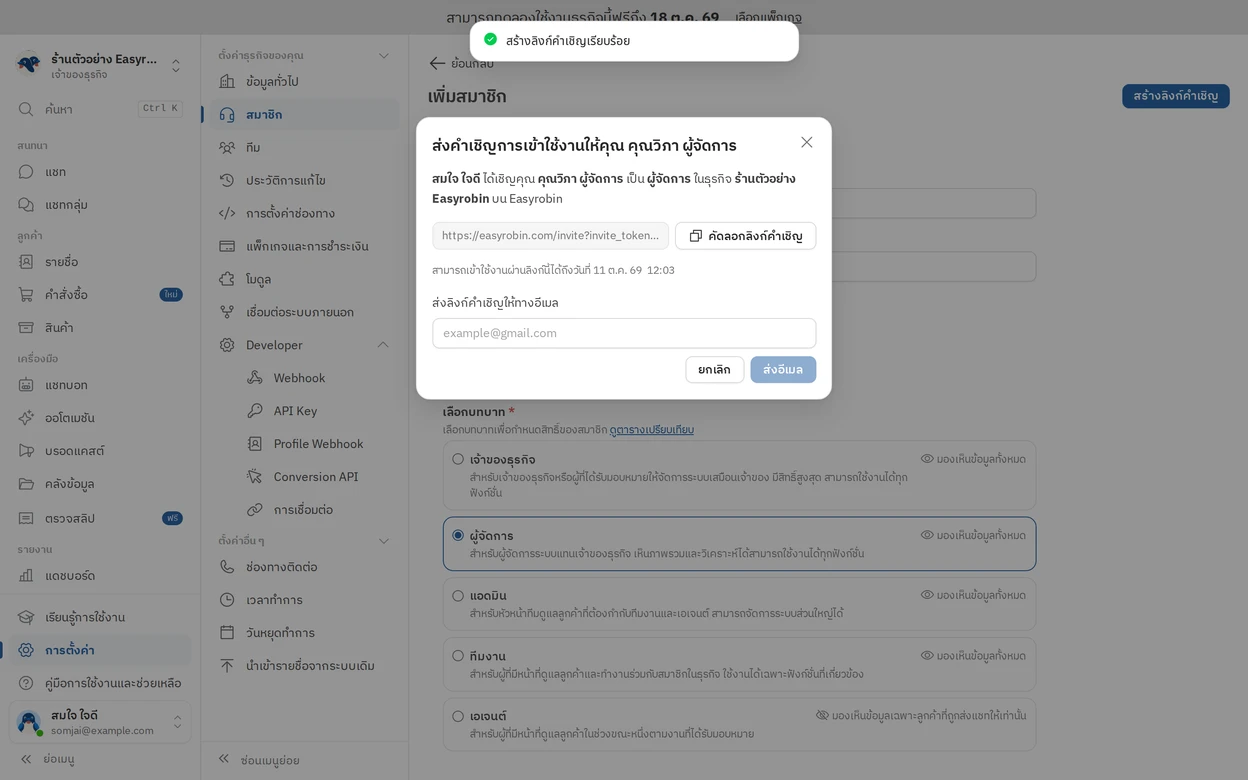Screen dimensions: 1248x780
Task: Click the บรอดแคสต์ broadcast icon
Action: pyautogui.click(x=26, y=451)
